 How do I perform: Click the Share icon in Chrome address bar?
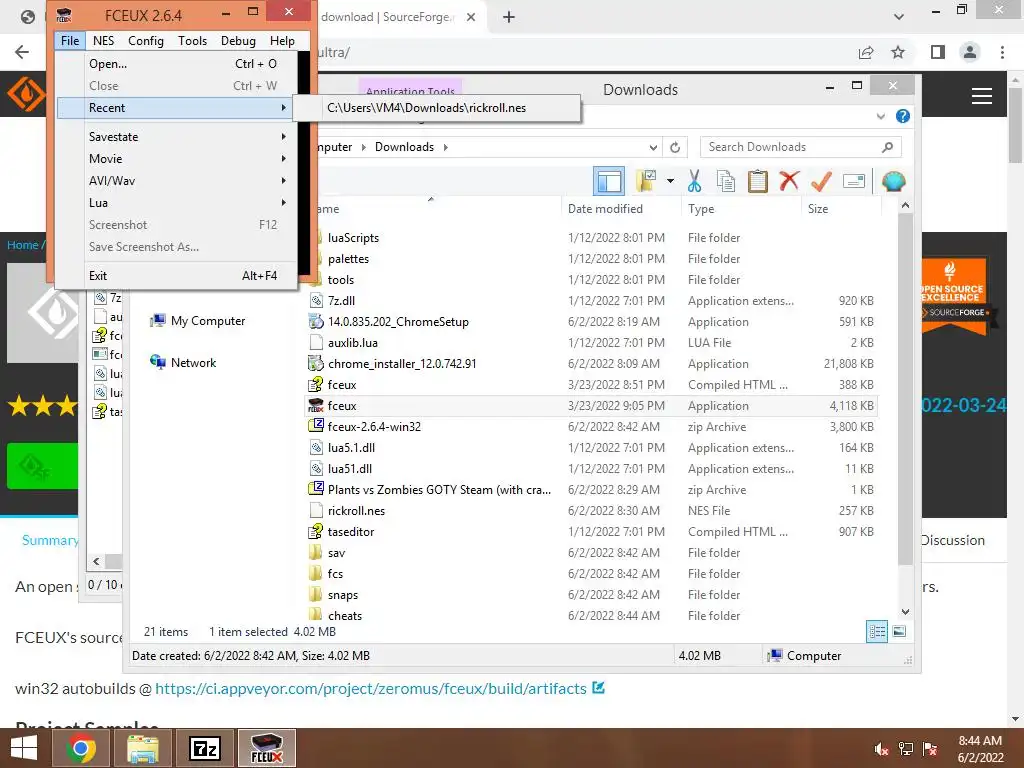866,52
